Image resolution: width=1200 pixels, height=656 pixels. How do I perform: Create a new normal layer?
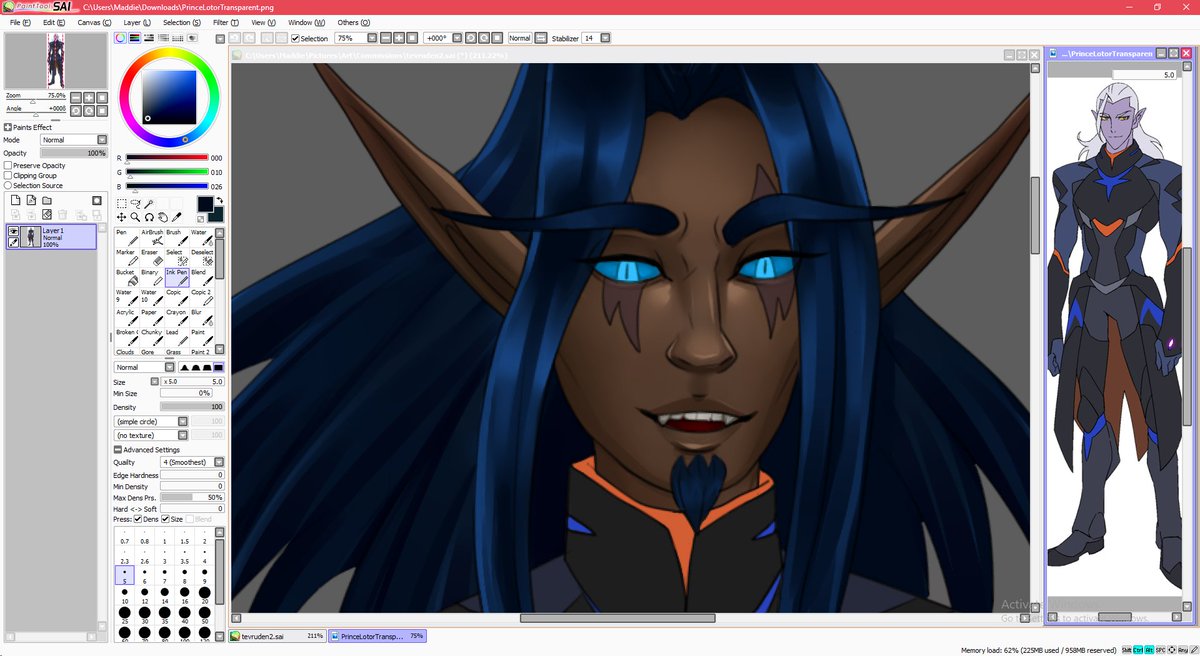pos(15,200)
